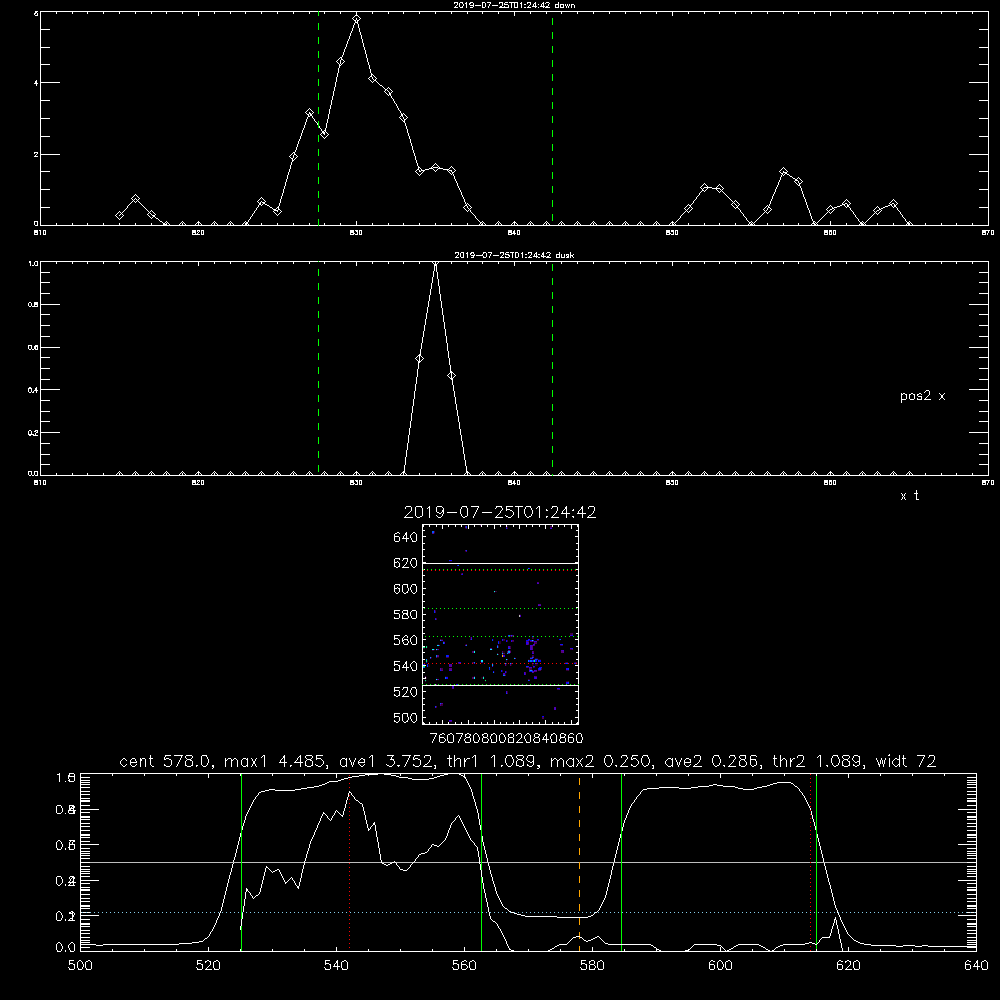Click x-axis label 840 under dawn plot

514,233
